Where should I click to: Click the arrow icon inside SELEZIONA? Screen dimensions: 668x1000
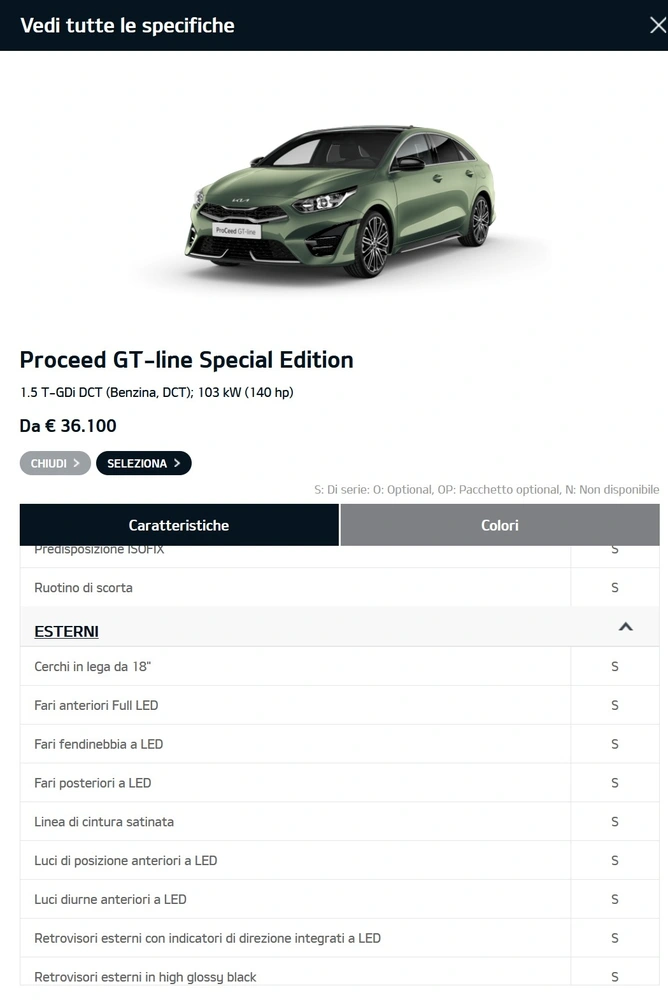coord(177,463)
